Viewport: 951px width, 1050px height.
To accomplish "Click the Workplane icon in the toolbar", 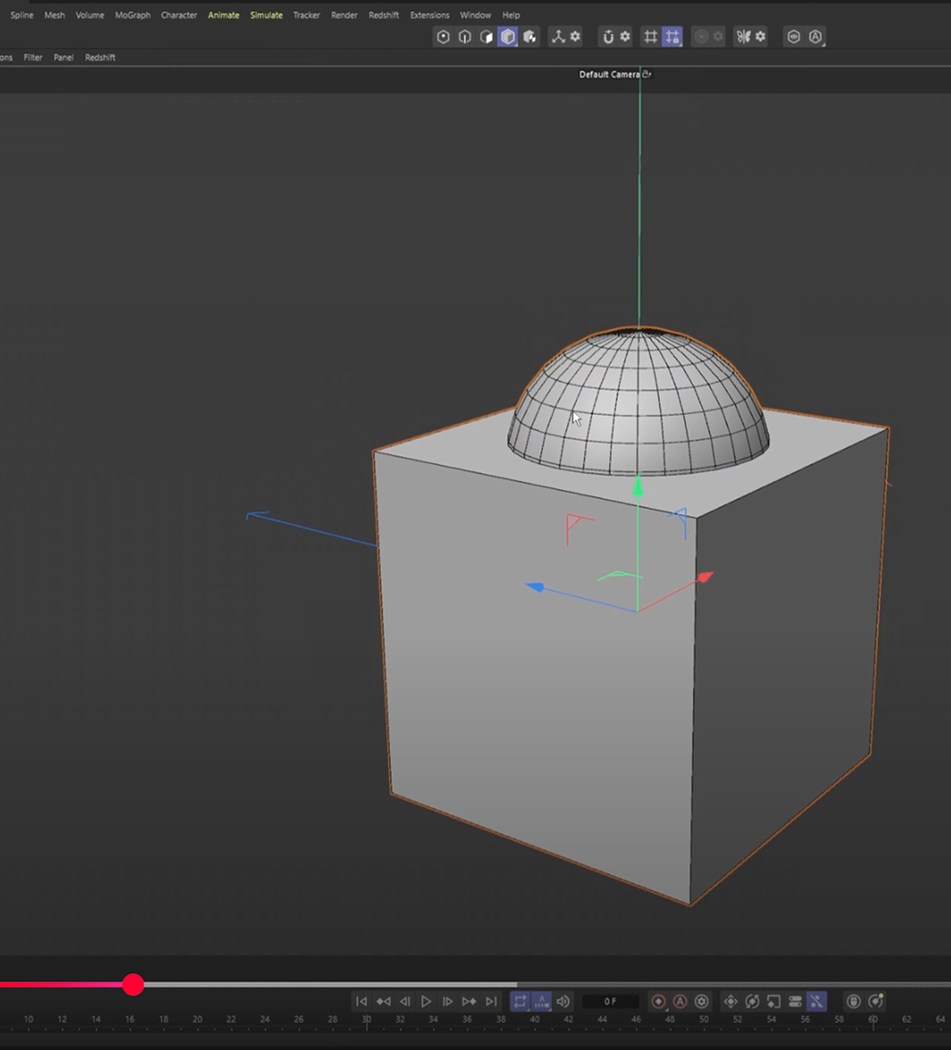I will pos(649,36).
